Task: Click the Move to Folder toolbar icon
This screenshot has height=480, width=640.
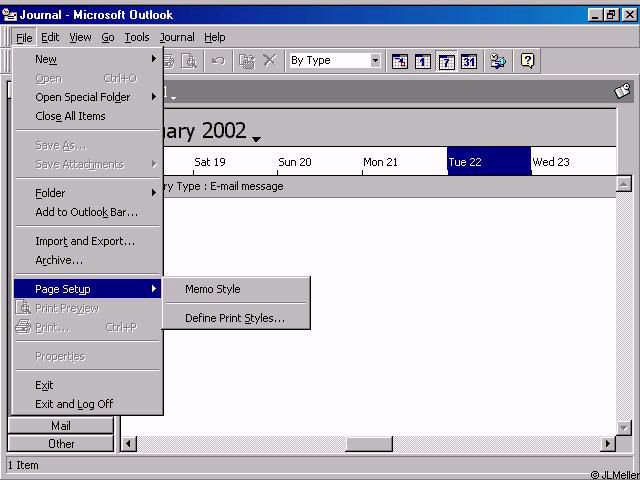Action: pos(247,61)
